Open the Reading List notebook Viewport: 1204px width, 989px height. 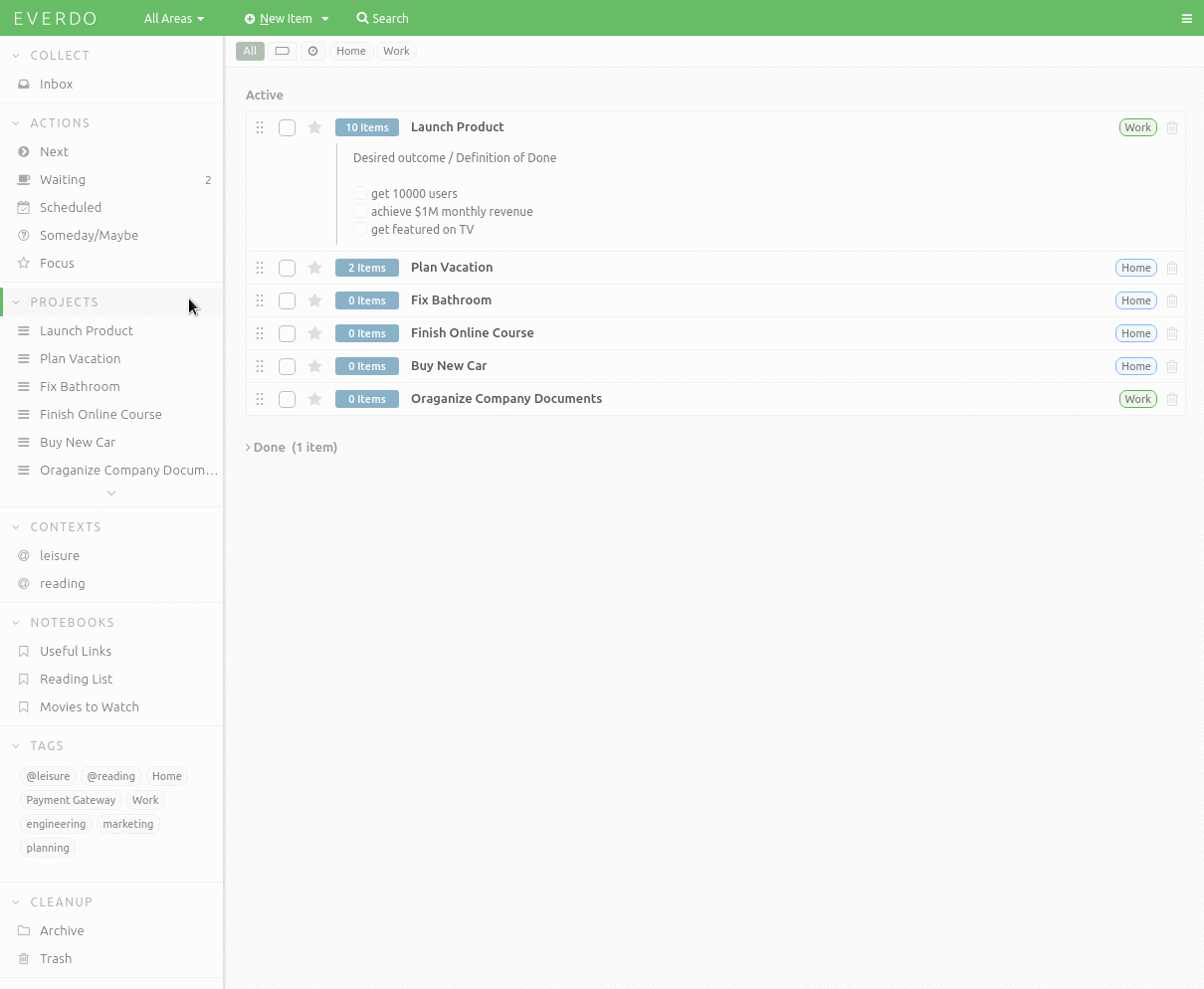75,679
